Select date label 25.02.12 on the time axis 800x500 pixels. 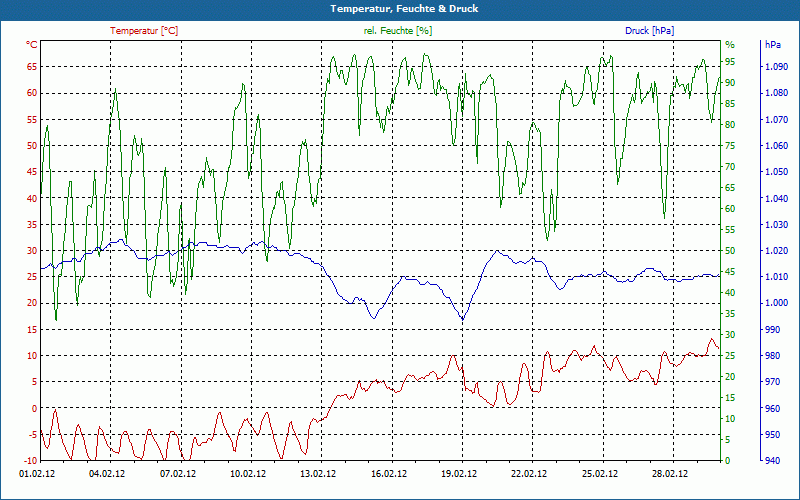(600, 474)
